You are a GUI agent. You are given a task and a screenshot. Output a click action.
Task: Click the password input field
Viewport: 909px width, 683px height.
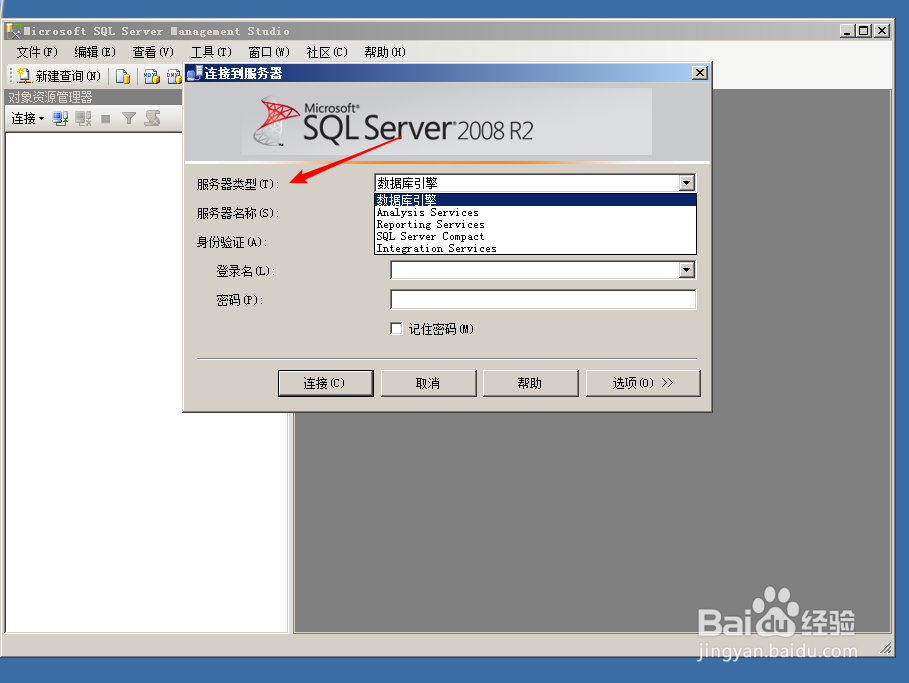click(x=543, y=299)
